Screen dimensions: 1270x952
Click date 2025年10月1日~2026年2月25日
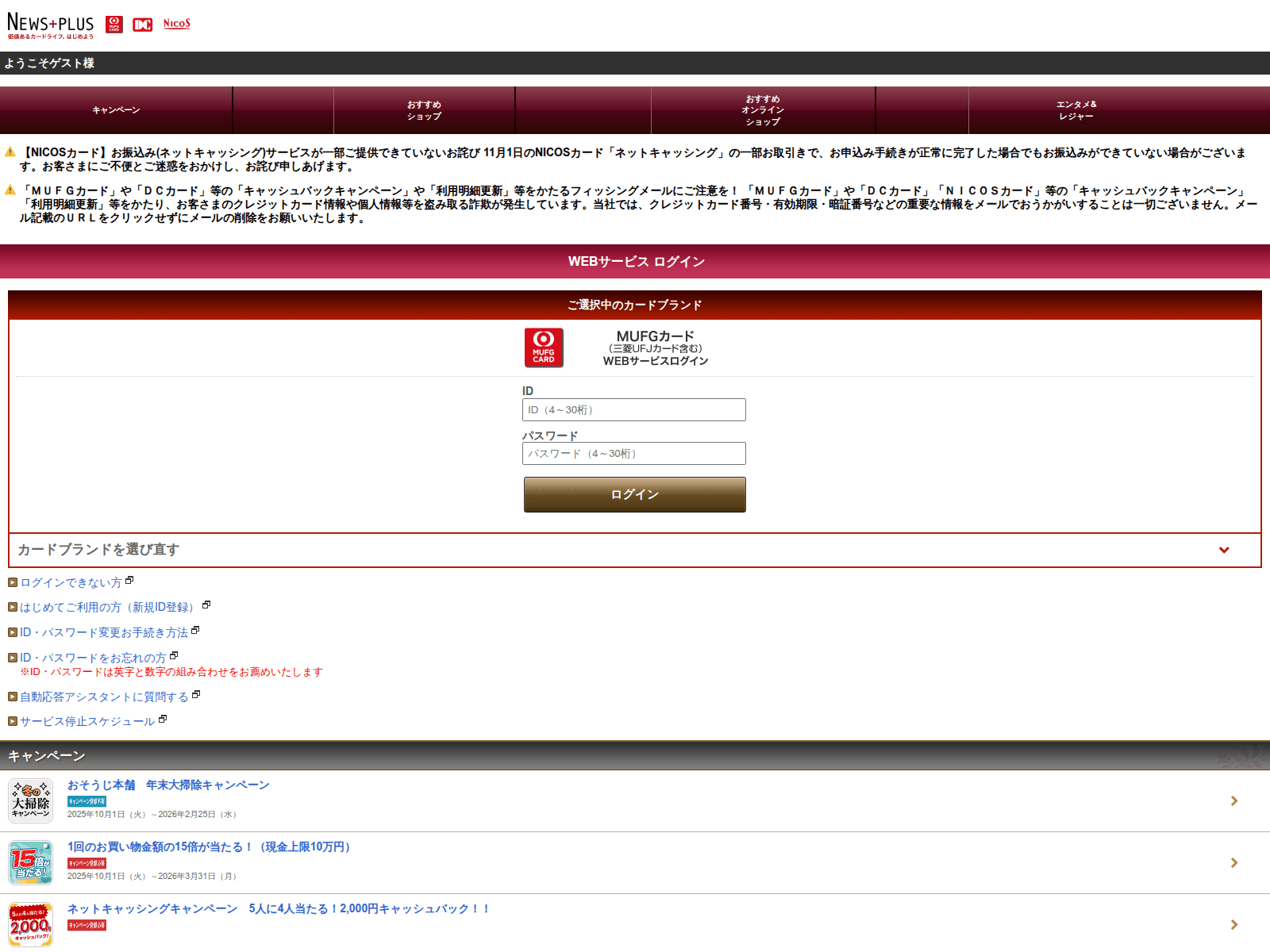click(153, 814)
